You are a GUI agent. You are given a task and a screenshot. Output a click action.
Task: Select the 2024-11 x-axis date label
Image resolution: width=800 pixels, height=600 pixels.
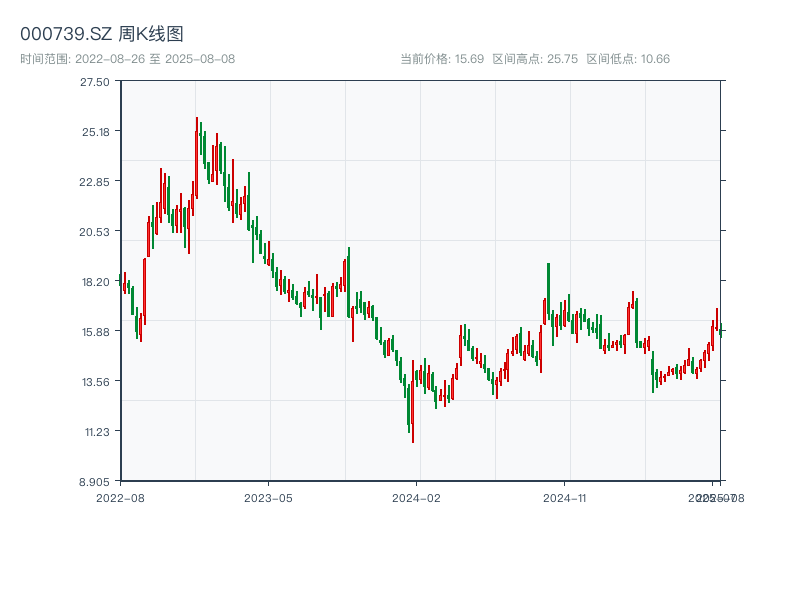point(565,497)
